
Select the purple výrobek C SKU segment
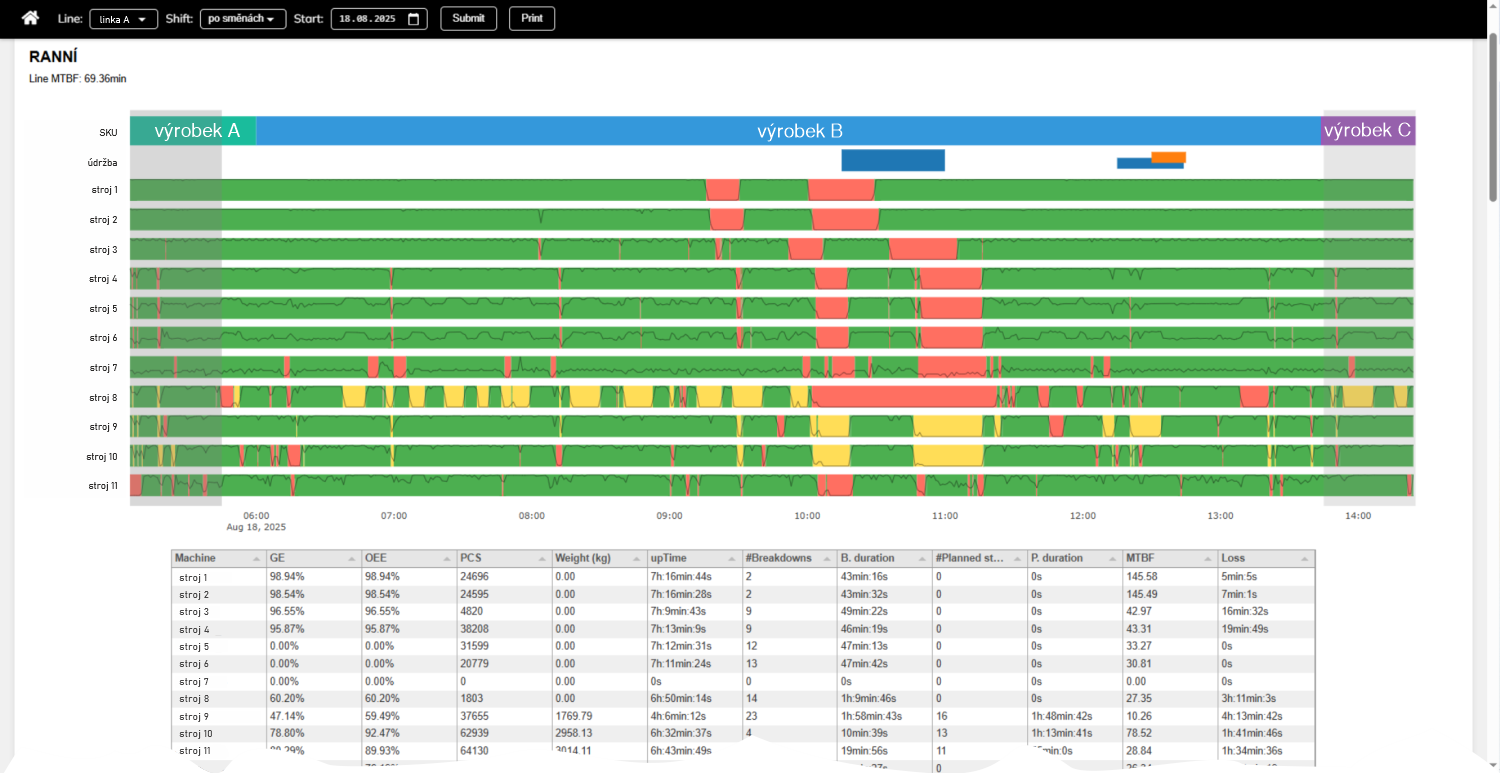(x=1368, y=131)
